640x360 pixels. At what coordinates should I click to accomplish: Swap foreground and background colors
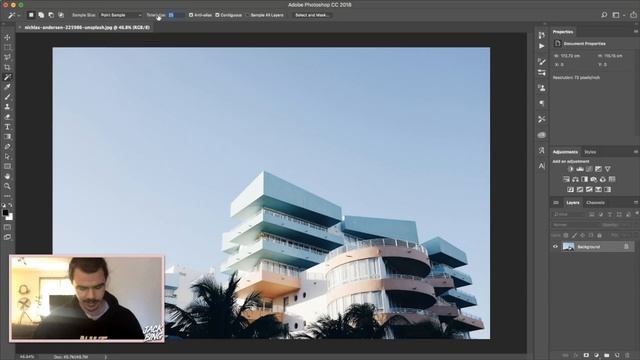11,205
